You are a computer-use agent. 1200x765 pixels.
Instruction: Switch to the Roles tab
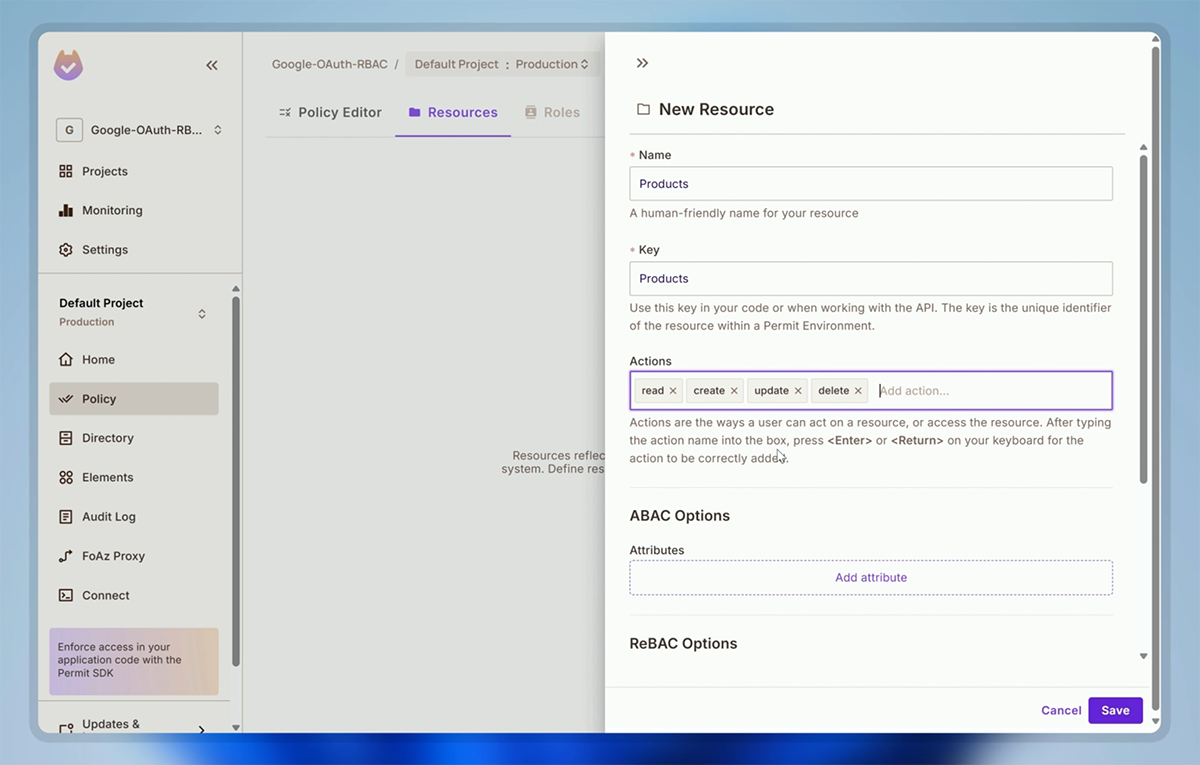pyautogui.click(x=552, y=112)
